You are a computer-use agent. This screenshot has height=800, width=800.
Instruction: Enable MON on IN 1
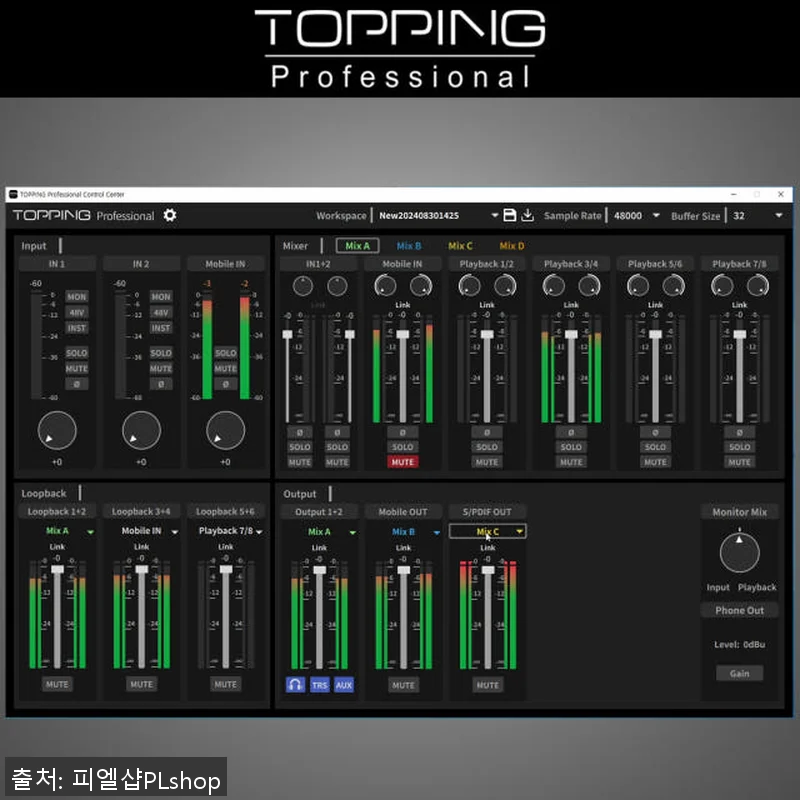pyautogui.click(x=77, y=296)
